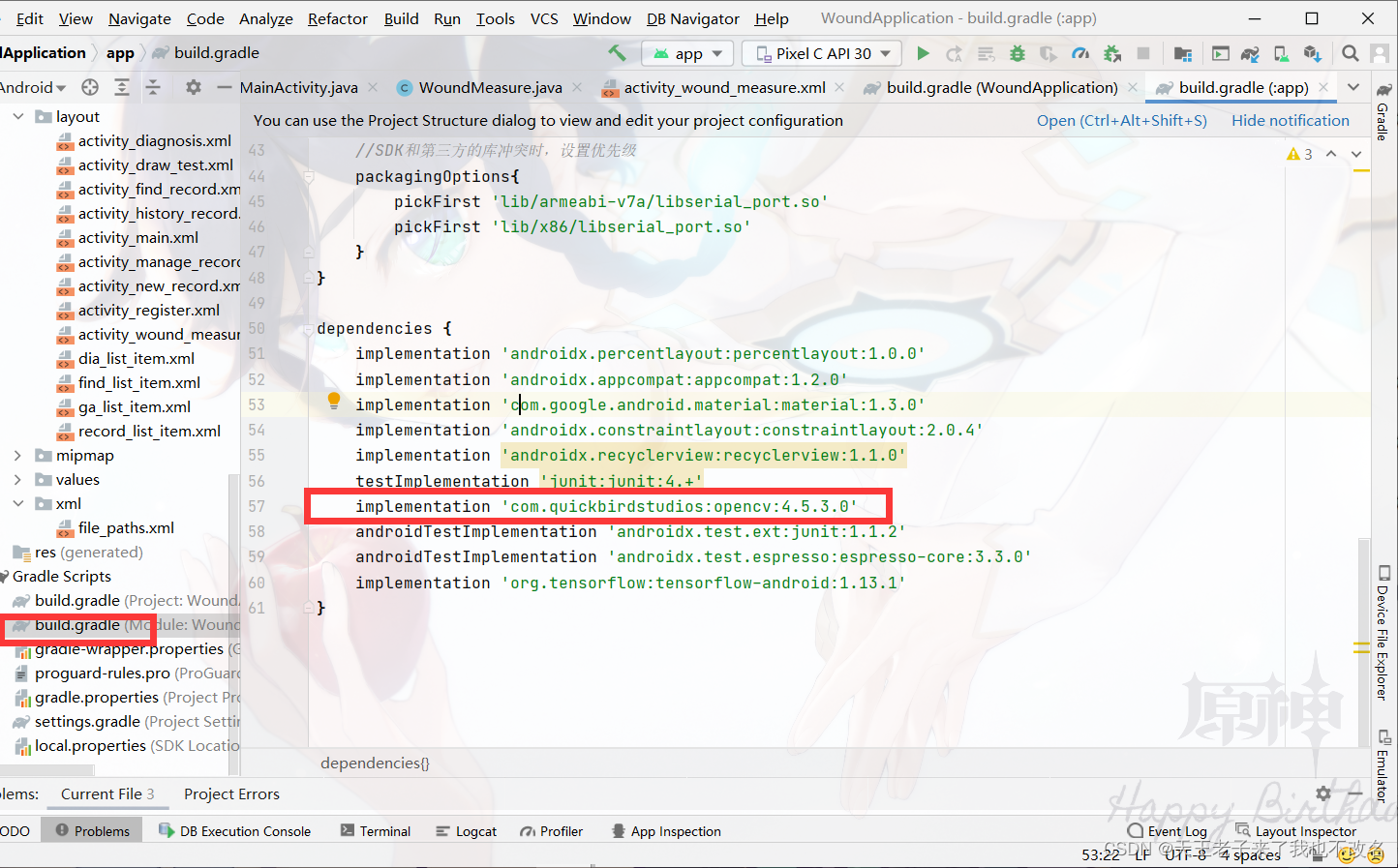Open the App Inspection tool window
Viewport: 1398px width, 868px height.
click(x=666, y=830)
